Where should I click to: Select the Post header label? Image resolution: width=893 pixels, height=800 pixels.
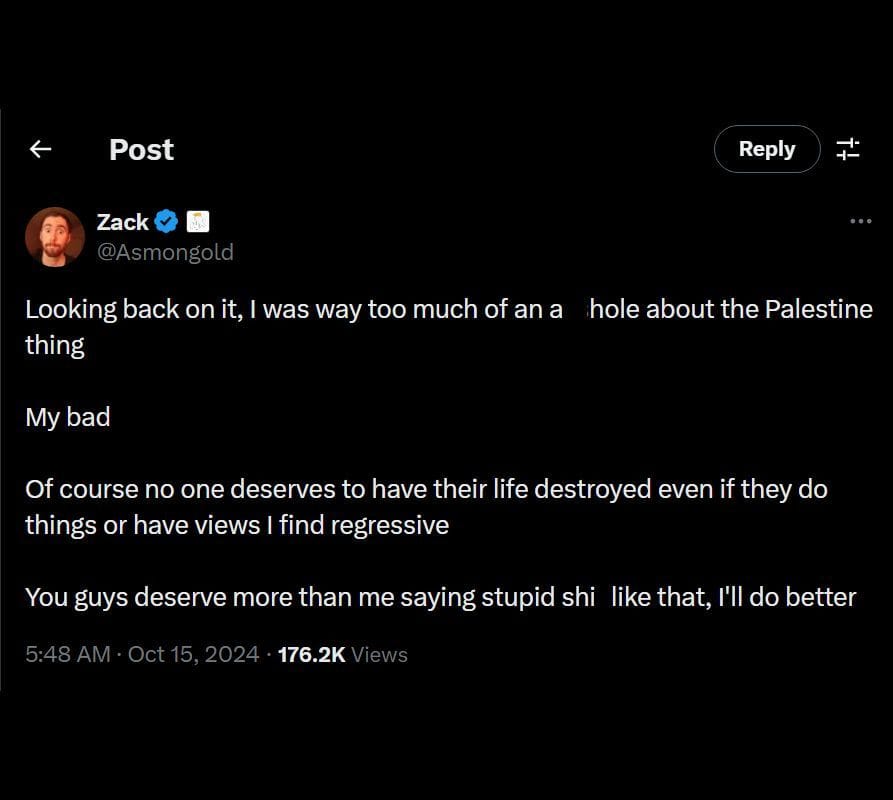click(141, 150)
